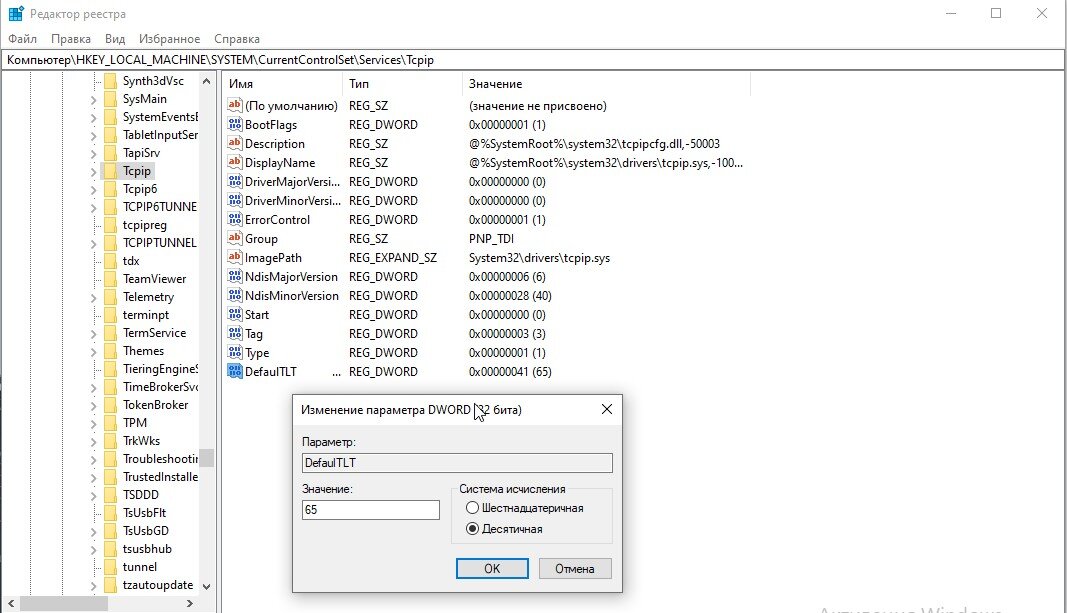The image size is (1067, 613).
Task: Open the Избранное menu
Action: (x=169, y=39)
